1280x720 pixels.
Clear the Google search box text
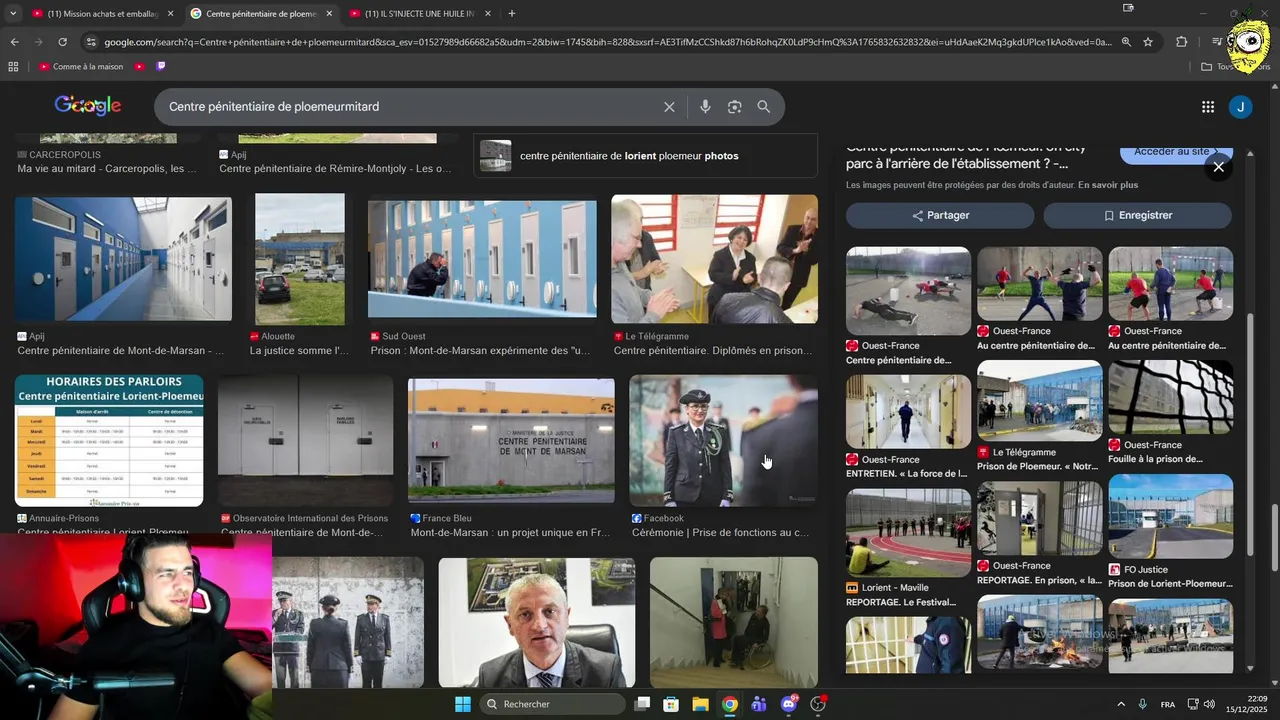click(670, 107)
